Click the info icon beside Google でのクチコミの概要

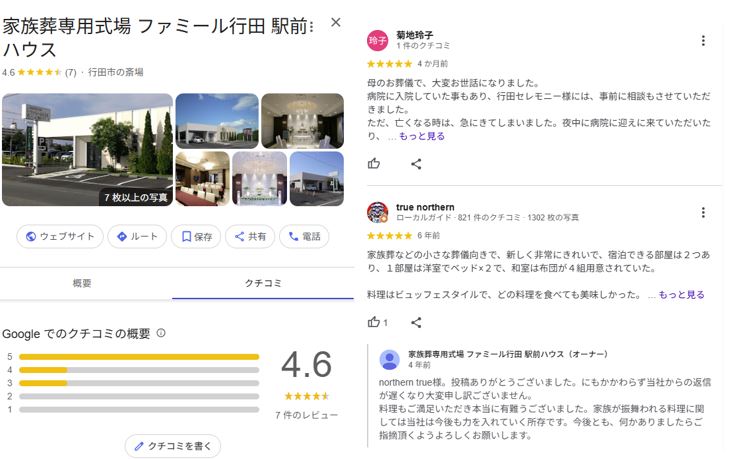point(161,333)
